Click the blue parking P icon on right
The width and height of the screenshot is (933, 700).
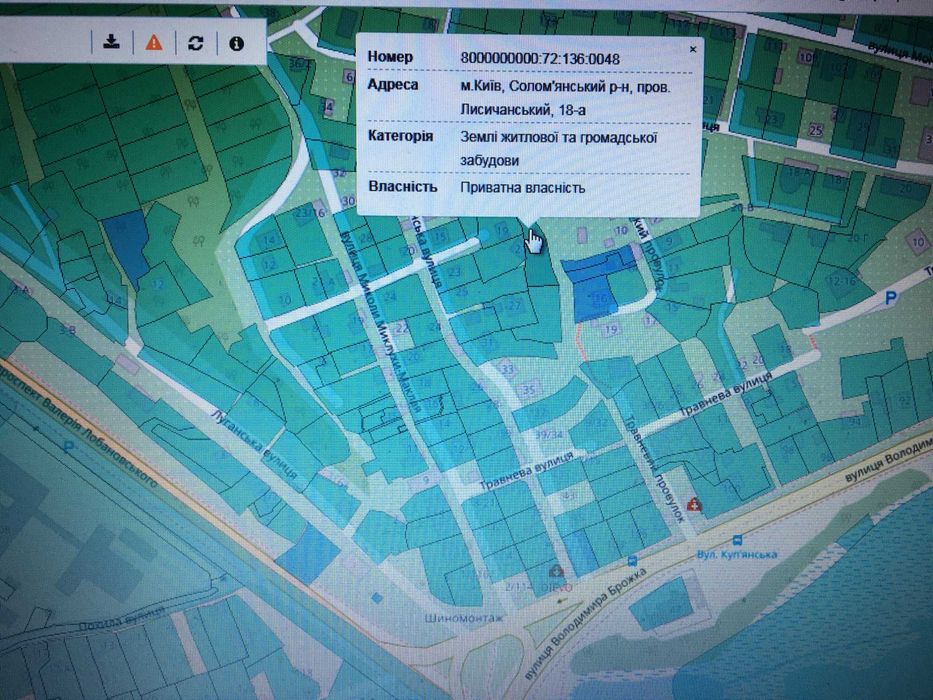pyautogui.click(x=890, y=298)
